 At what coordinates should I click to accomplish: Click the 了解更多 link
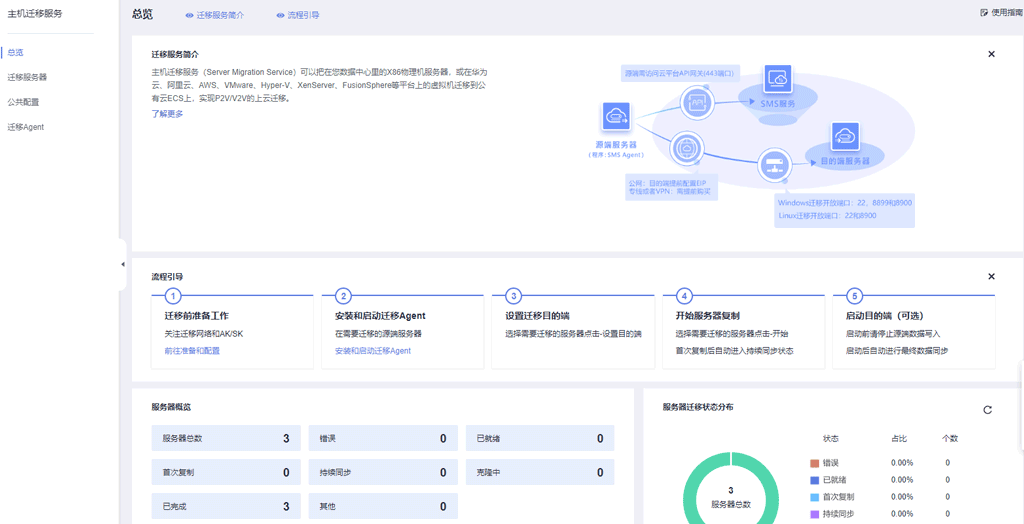(x=167, y=114)
